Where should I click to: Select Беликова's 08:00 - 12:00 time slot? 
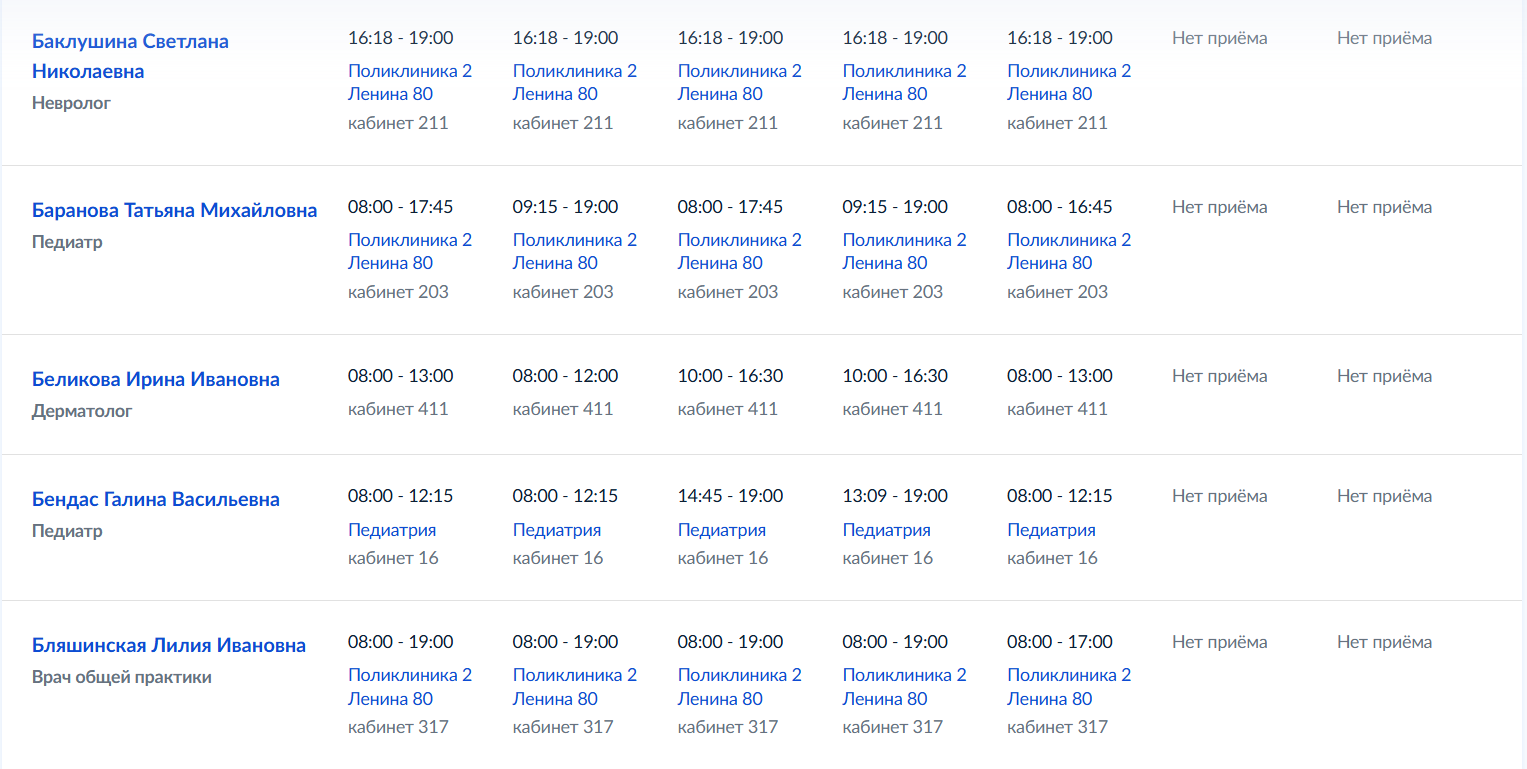point(565,376)
